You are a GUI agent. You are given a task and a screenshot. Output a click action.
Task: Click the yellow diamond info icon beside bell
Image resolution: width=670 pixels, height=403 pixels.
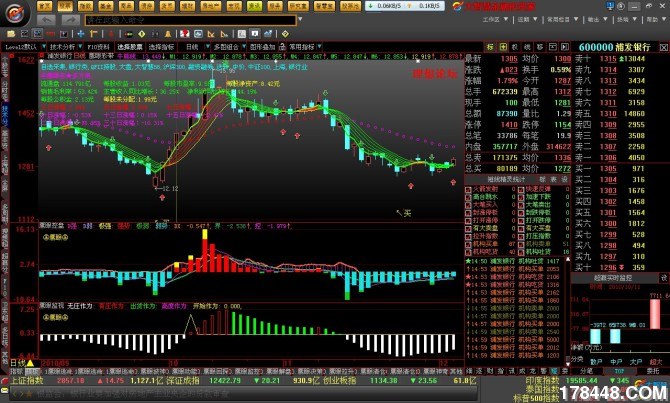[x=142, y=34]
